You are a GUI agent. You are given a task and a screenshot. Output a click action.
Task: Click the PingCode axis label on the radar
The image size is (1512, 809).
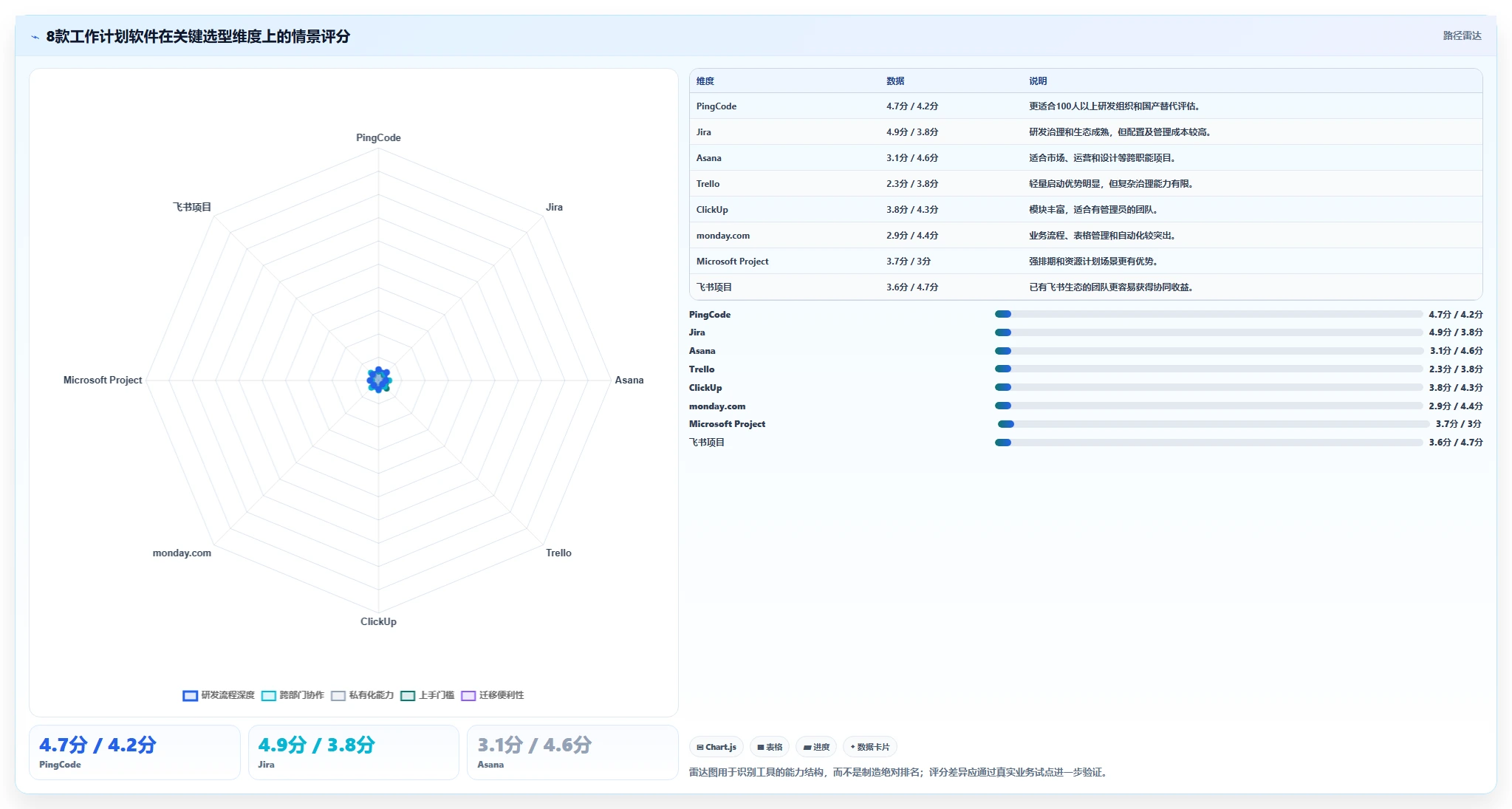pyautogui.click(x=378, y=137)
